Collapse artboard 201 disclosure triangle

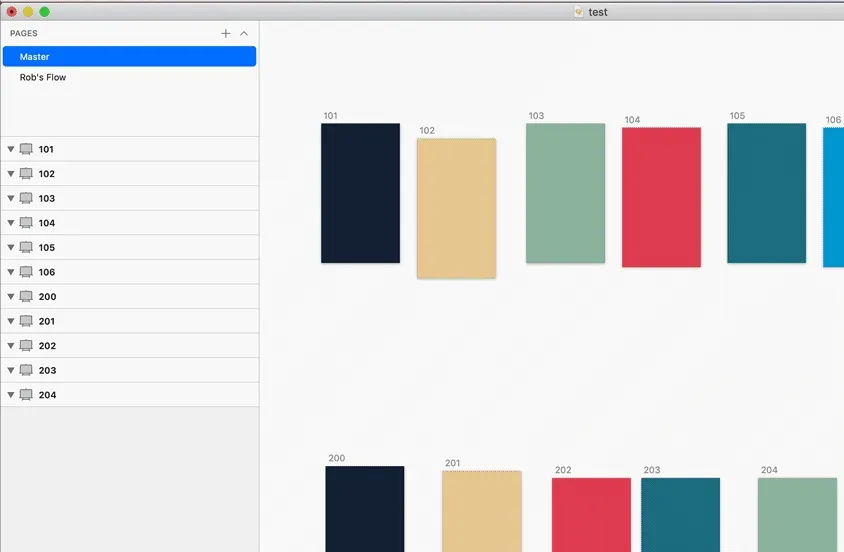(x=11, y=321)
